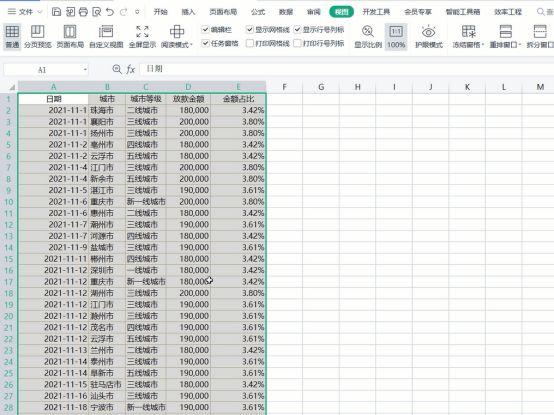Uncheck the 显示网格线 show gridlines checkbox
554x415 pixels.
250,30
